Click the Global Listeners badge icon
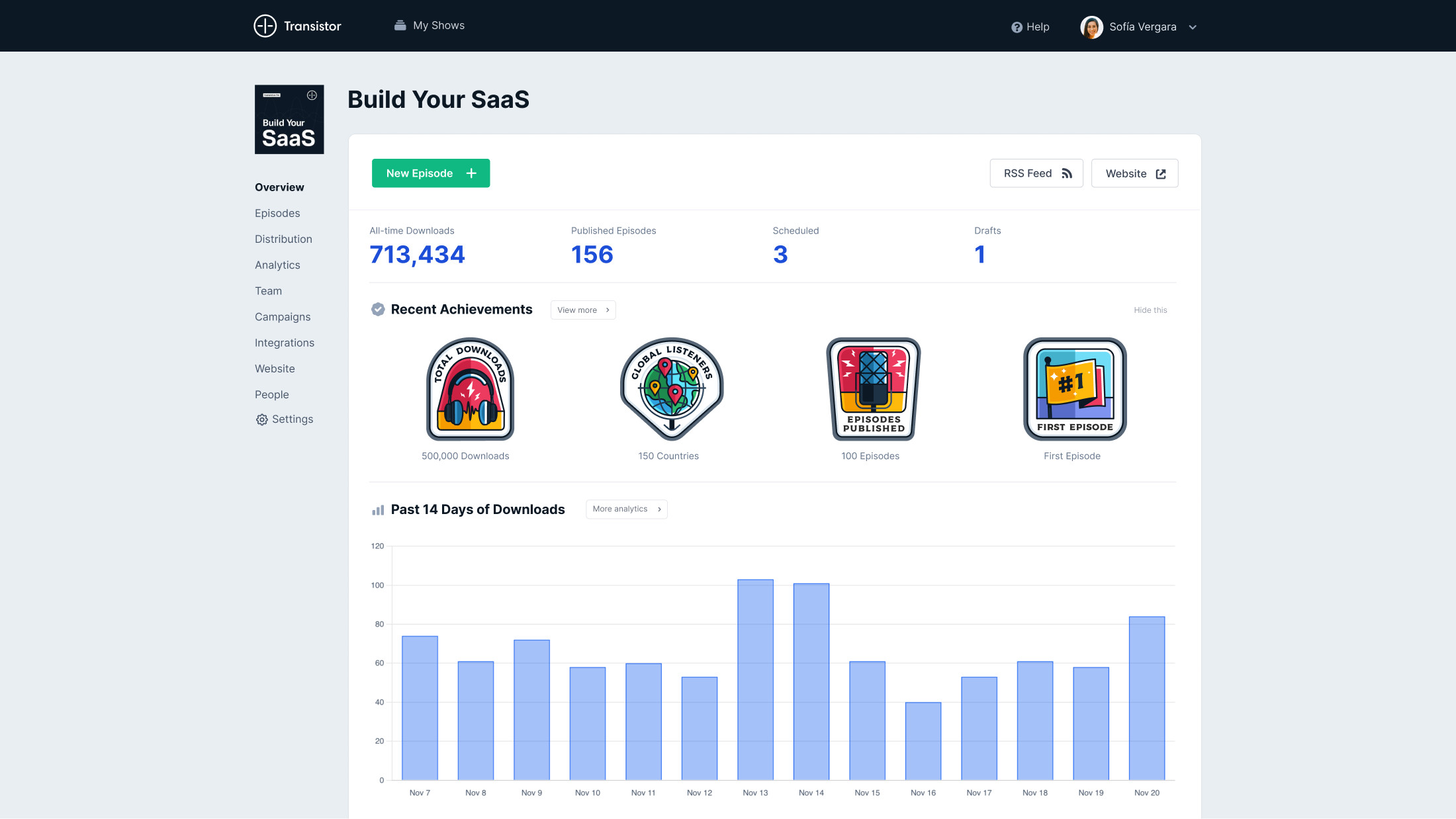The height and width of the screenshot is (819, 1456). coord(671,389)
